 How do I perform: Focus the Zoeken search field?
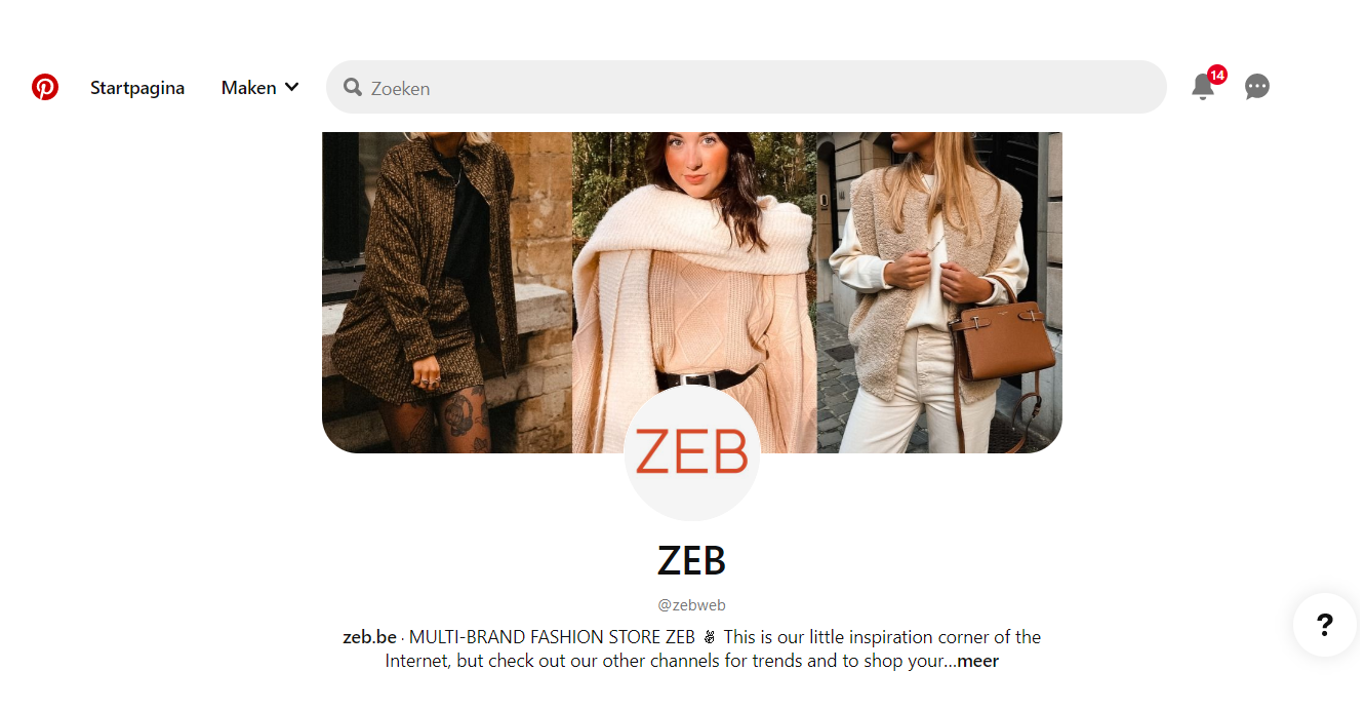(746, 87)
